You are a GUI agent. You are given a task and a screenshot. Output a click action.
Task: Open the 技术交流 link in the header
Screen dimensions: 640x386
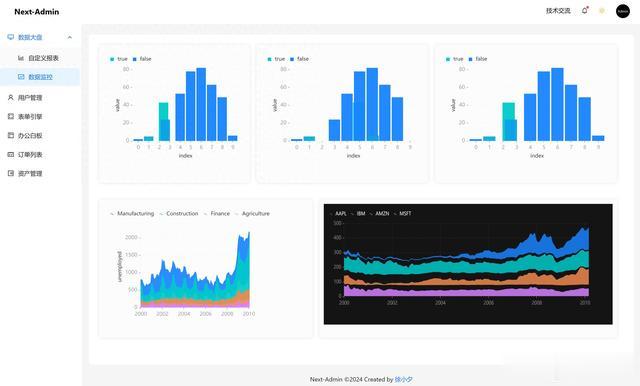click(x=558, y=11)
